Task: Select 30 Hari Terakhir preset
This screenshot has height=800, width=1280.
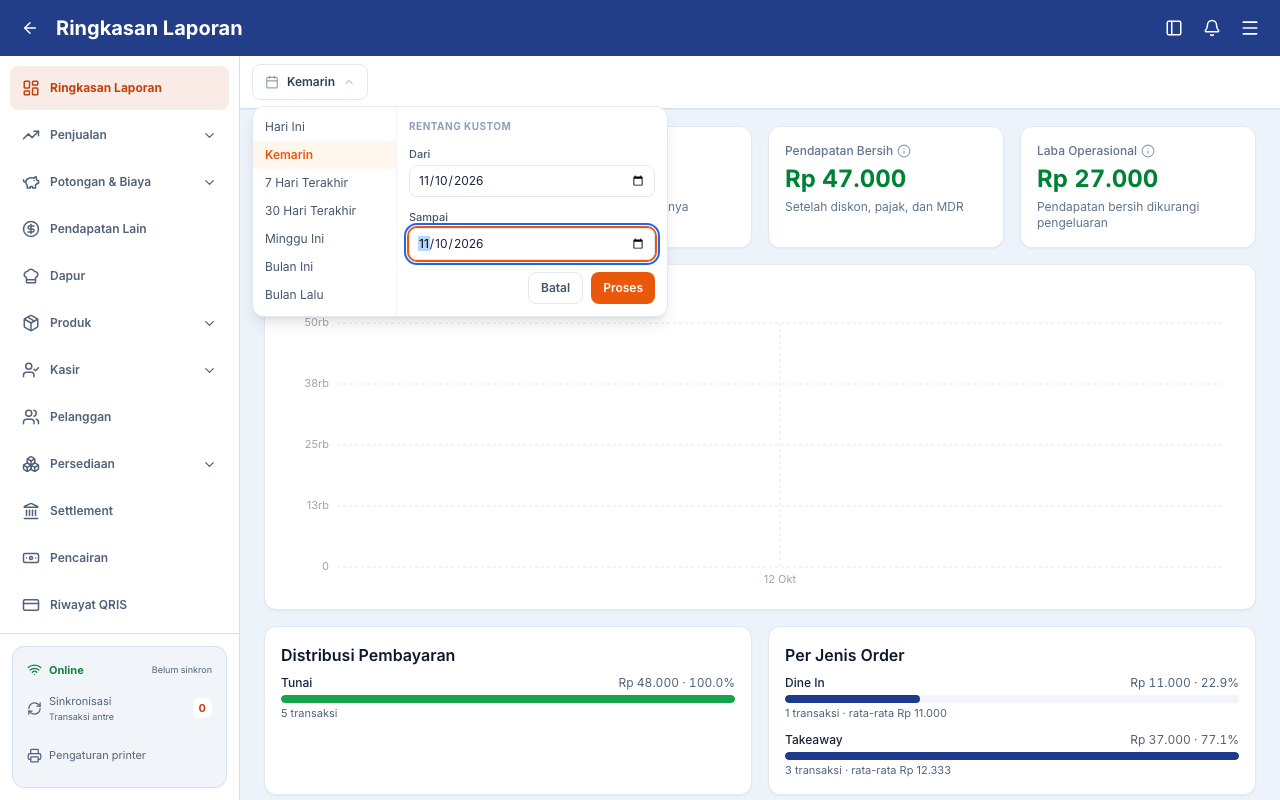Action: (325, 211)
